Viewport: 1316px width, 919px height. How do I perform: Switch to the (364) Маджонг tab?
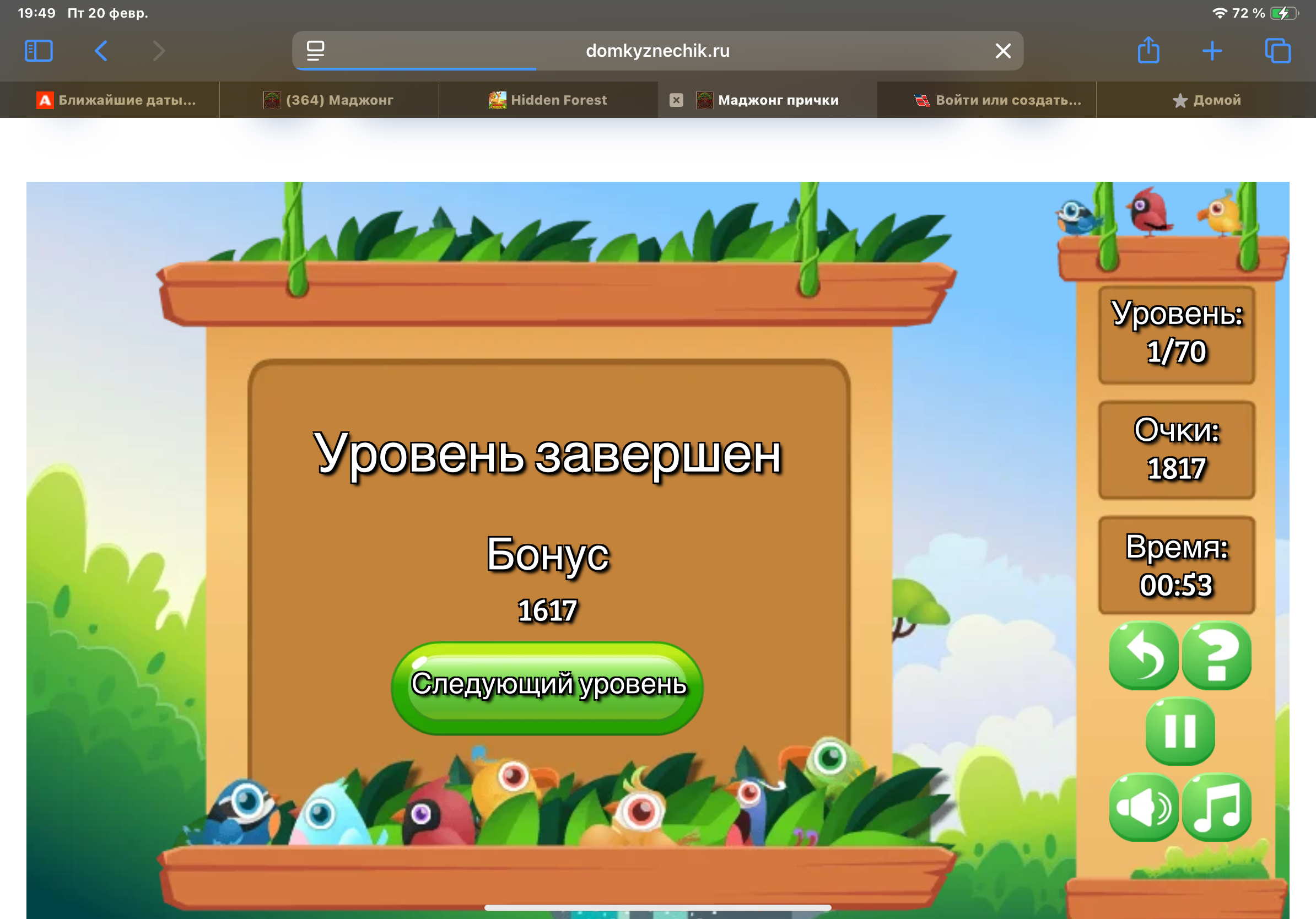coord(329,100)
